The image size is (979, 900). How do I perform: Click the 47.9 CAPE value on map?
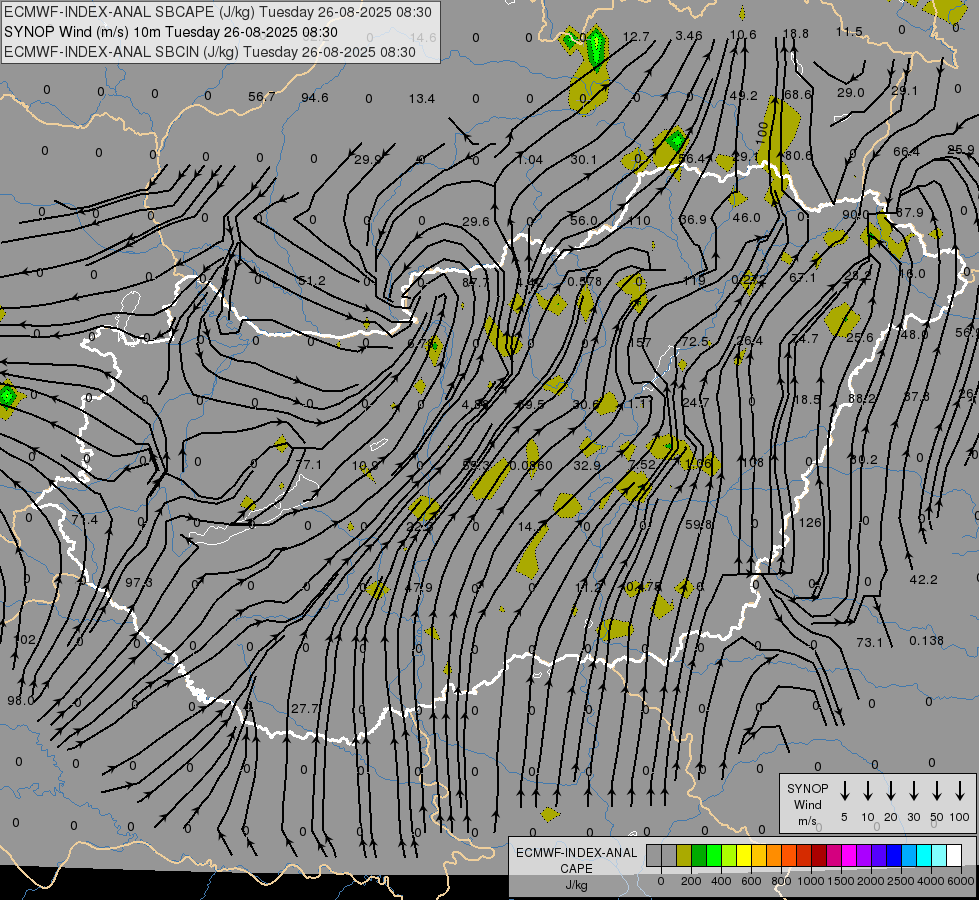click(x=419, y=587)
